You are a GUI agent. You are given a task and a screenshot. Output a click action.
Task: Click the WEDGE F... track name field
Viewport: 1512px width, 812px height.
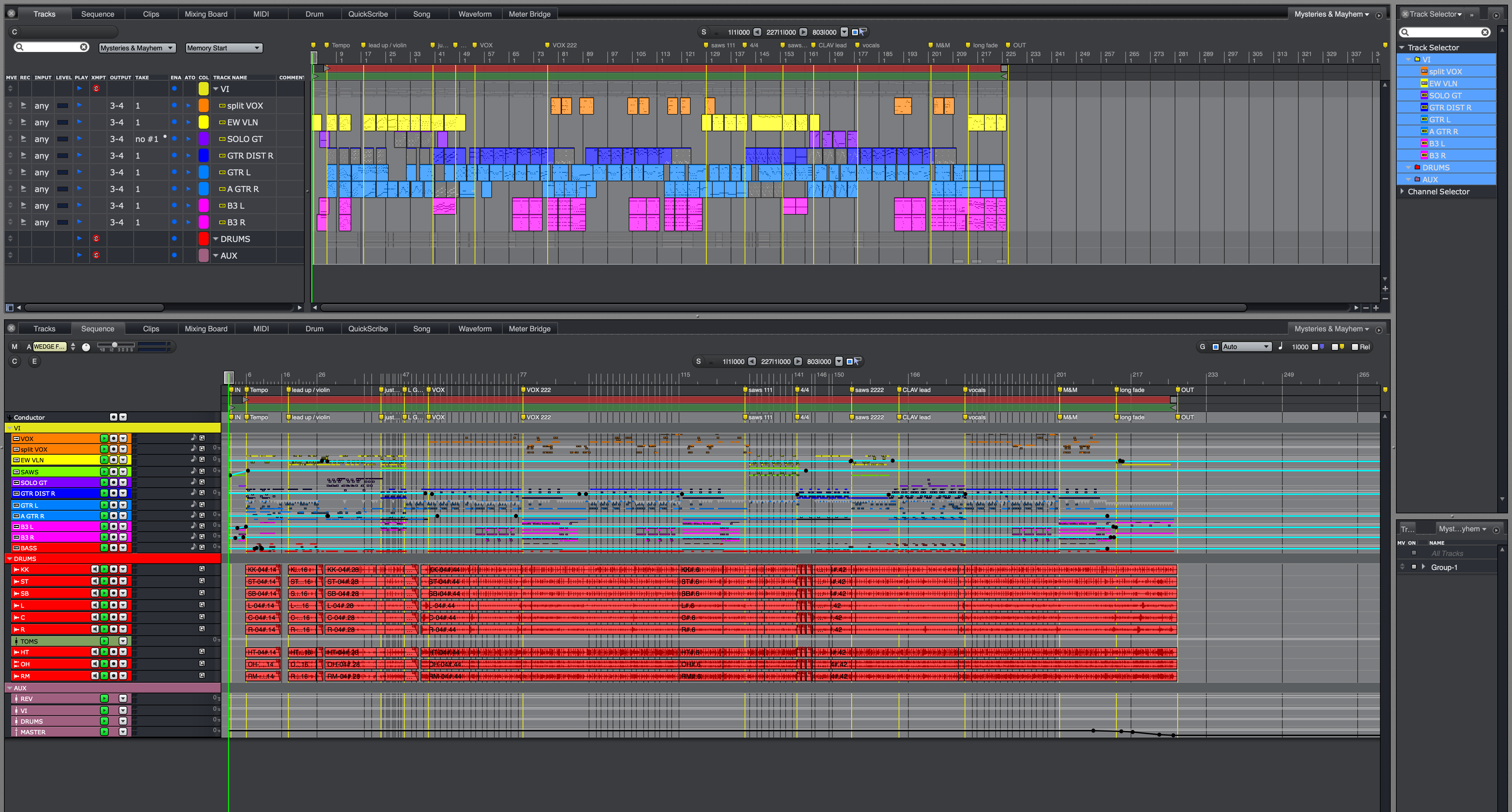click(50, 346)
